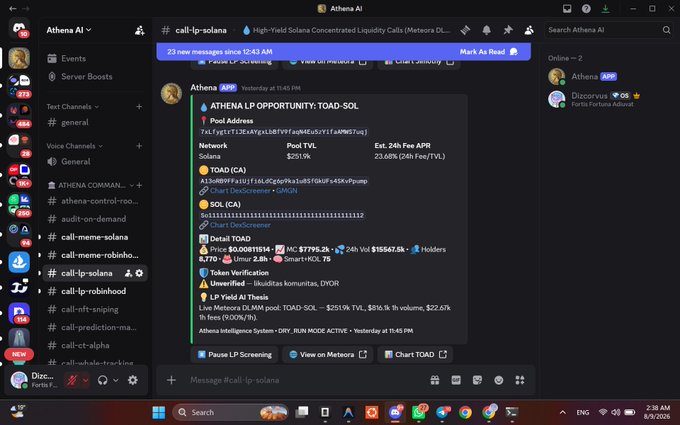Click invite members icon beside Athena AI

140,30
